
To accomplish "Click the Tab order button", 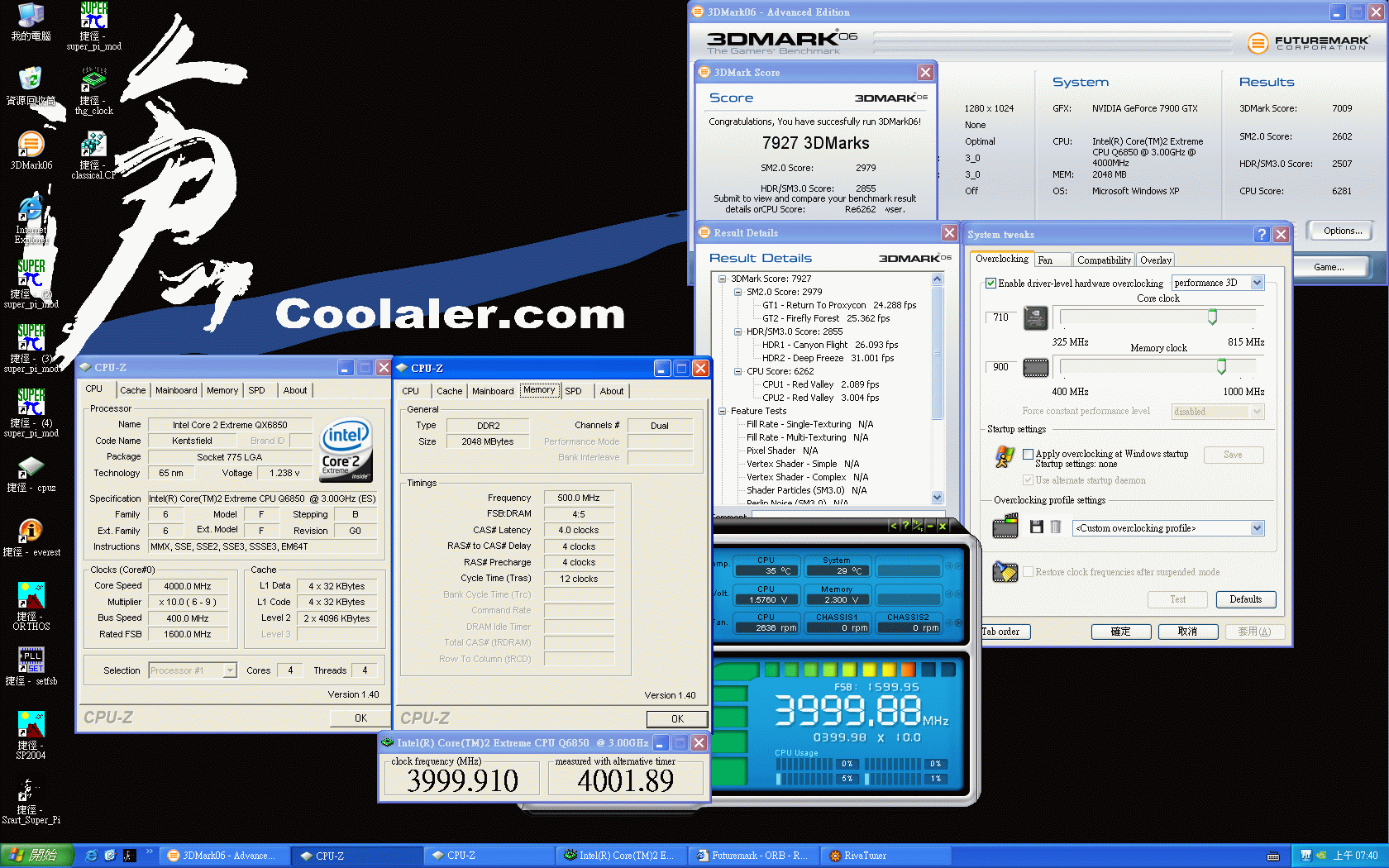I will (x=1005, y=632).
